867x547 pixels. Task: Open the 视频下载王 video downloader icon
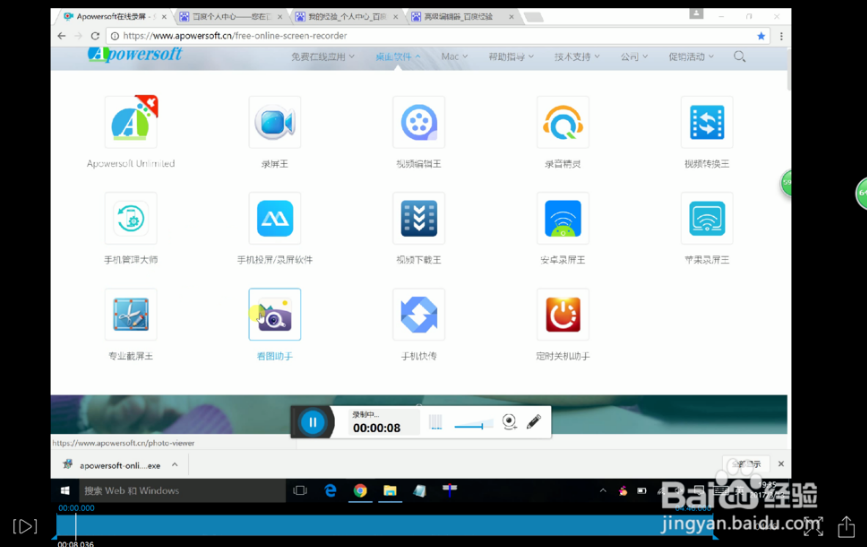pos(419,218)
